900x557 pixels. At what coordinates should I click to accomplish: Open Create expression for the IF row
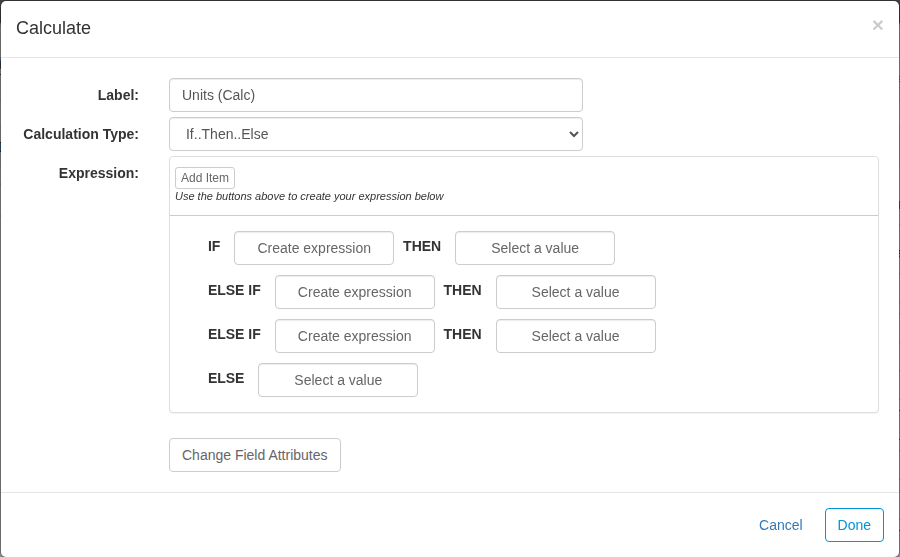point(314,248)
